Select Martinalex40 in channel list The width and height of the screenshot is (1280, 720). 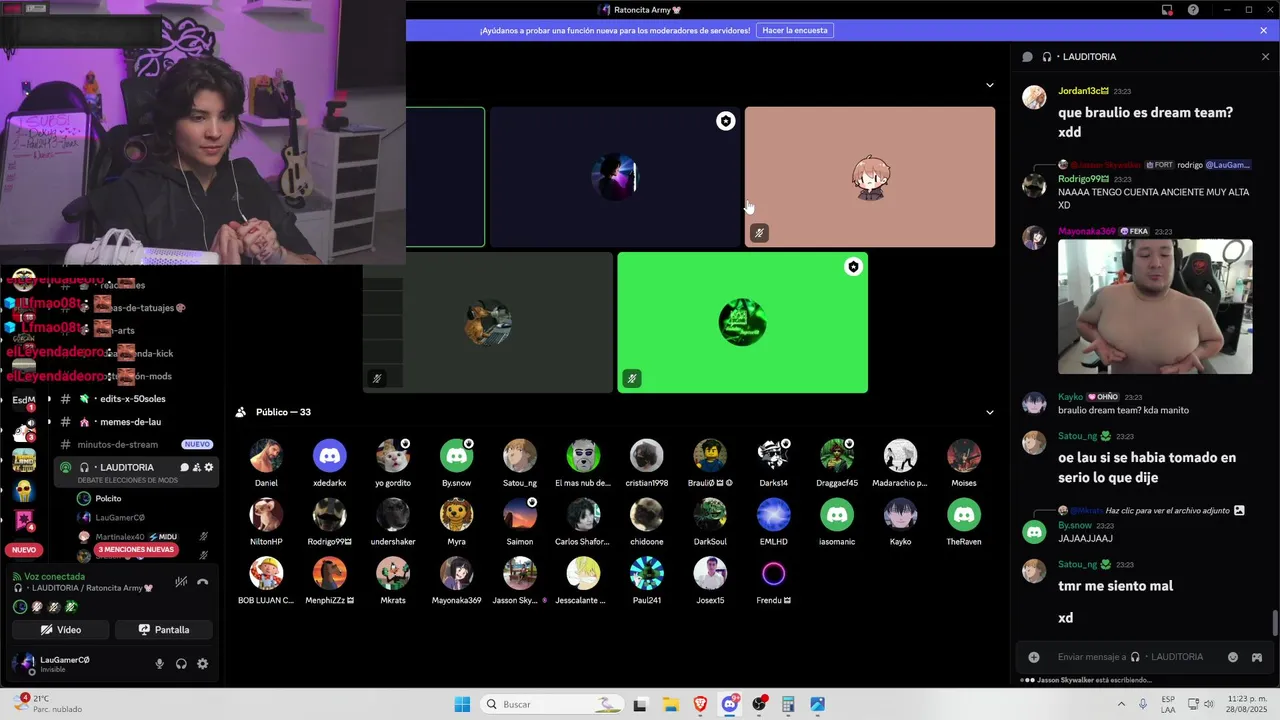tap(119, 537)
